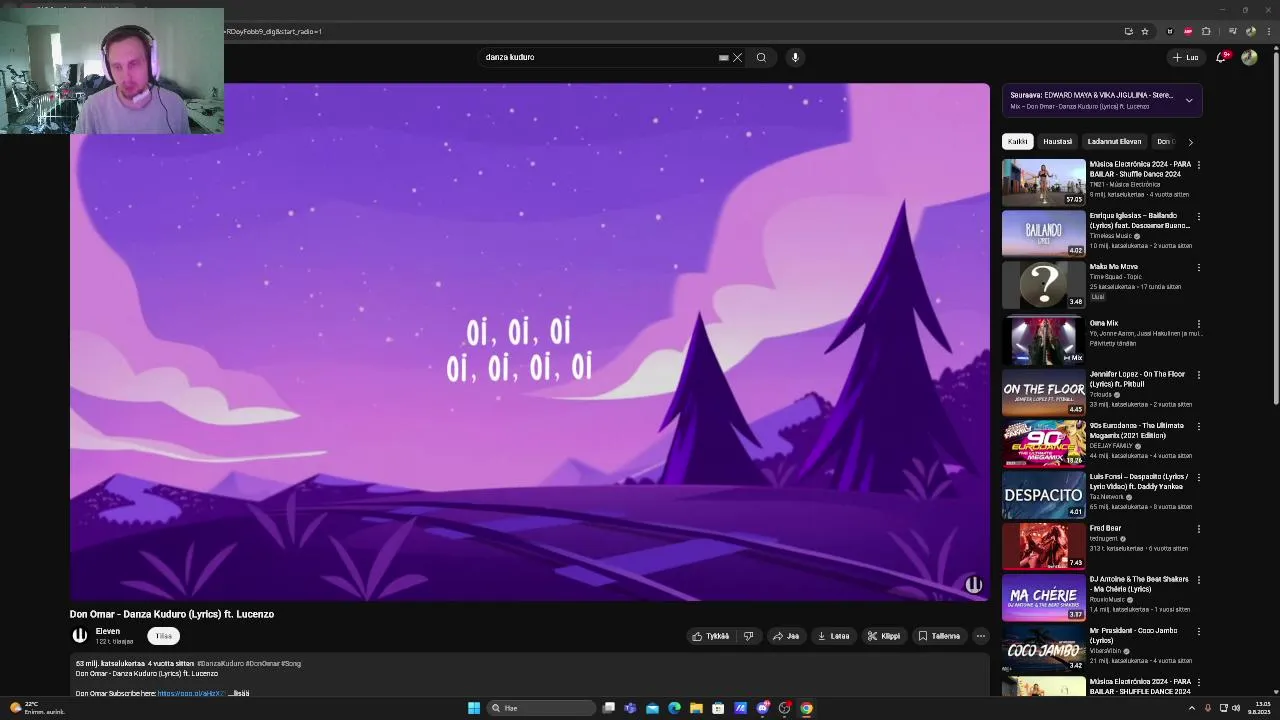The width and height of the screenshot is (1280, 720).
Task: Open the Chrome profile avatar
Action: (x=1251, y=31)
